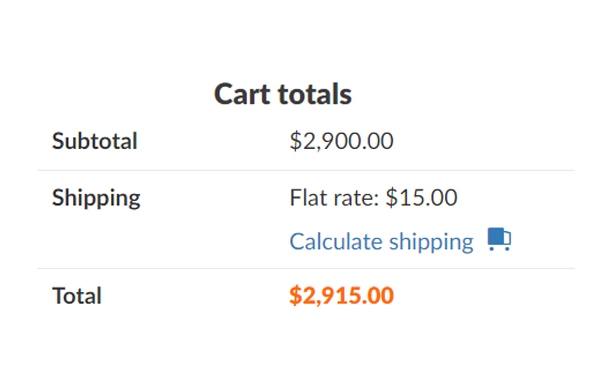Viewport: 593px width, 381px height.
Task: Click the word Calculate in the shipping link
Action: pos(336,241)
